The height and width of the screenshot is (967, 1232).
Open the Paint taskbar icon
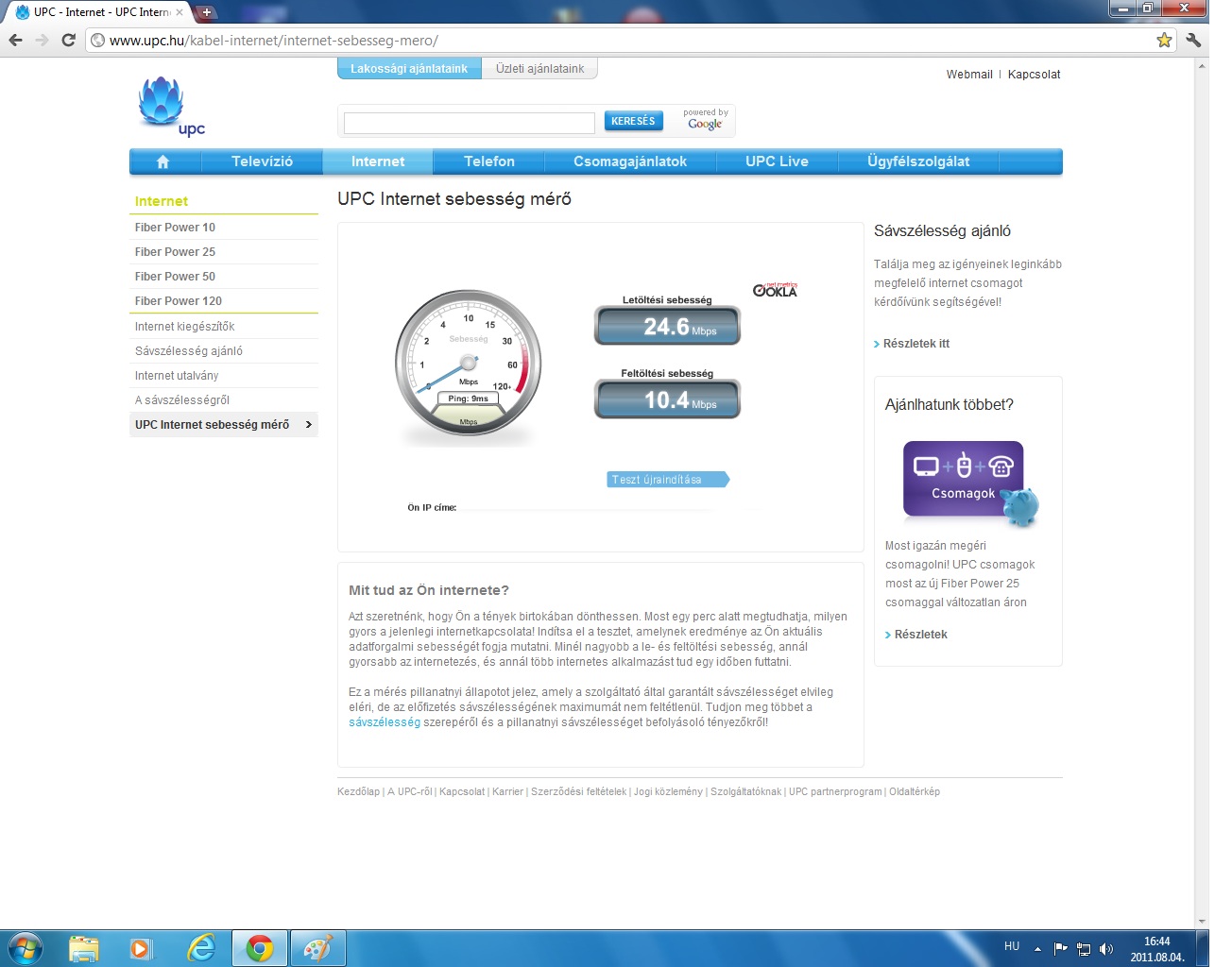click(317, 948)
